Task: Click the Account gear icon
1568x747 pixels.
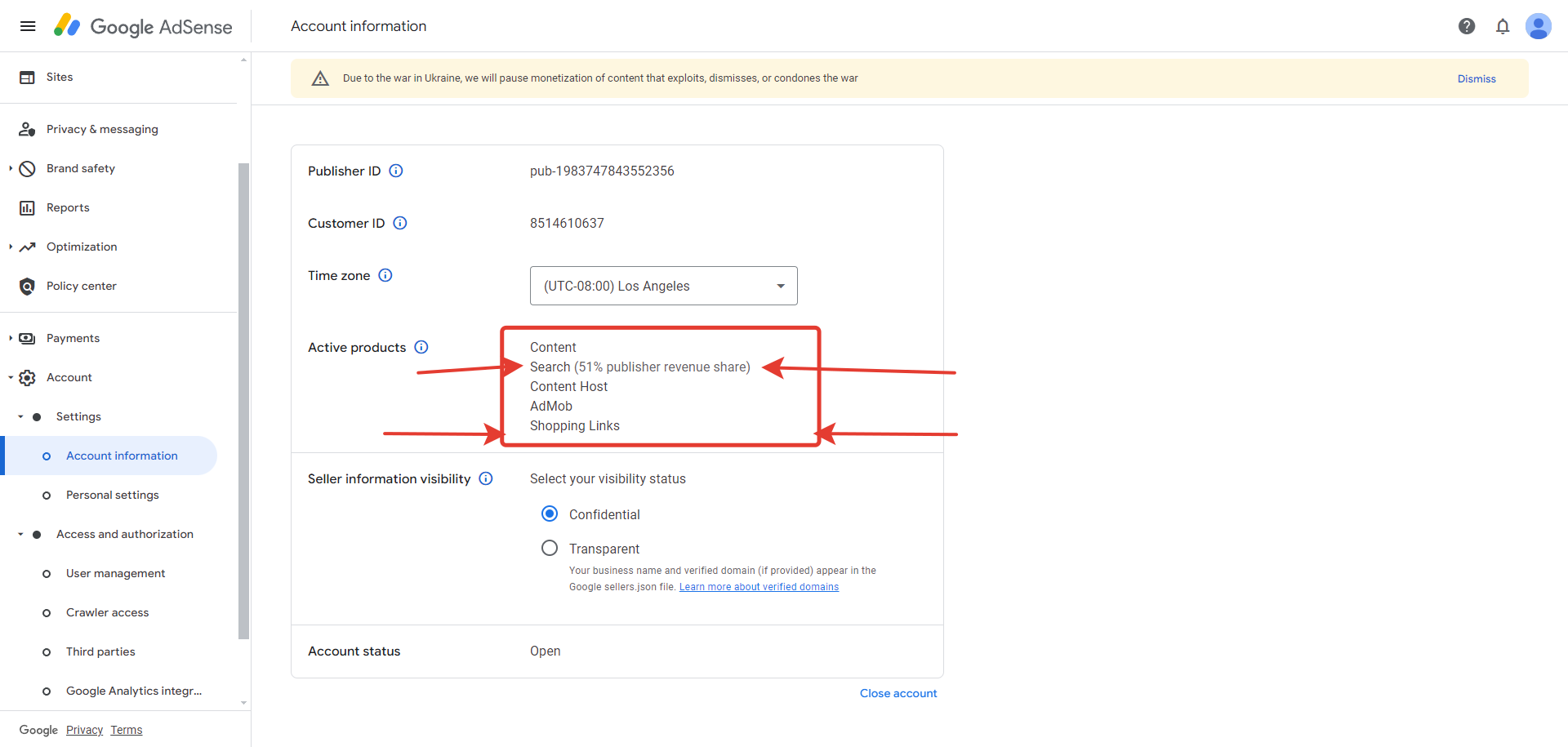Action: pos(27,378)
